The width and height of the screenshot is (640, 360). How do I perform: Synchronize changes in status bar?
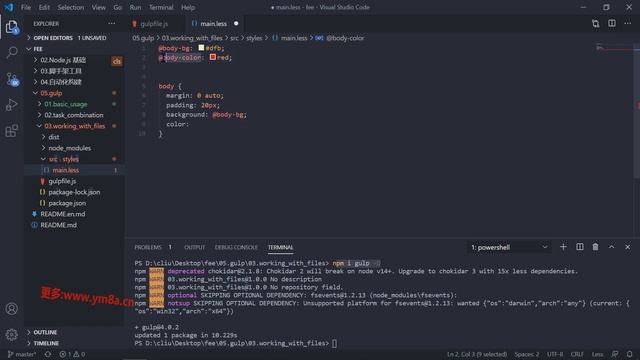48,354
